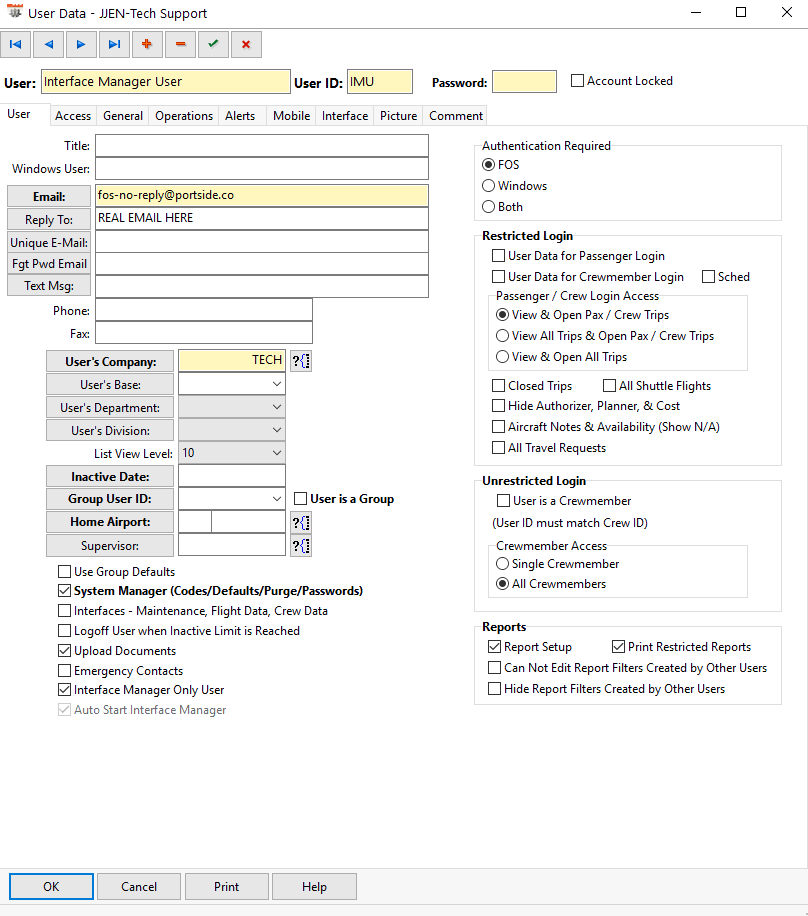Image resolution: width=808 pixels, height=916 pixels.
Task: Delete user with red minus icon
Action: pos(180,44)
